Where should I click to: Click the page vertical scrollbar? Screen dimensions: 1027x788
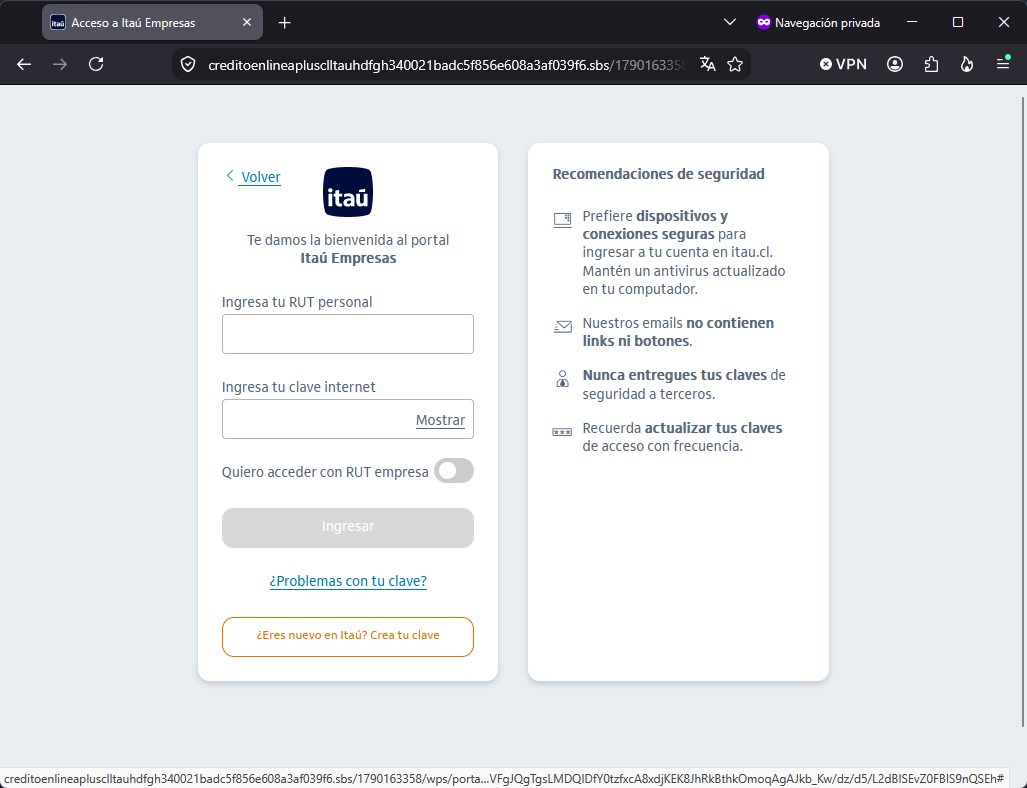click(x=1023, y=413)
